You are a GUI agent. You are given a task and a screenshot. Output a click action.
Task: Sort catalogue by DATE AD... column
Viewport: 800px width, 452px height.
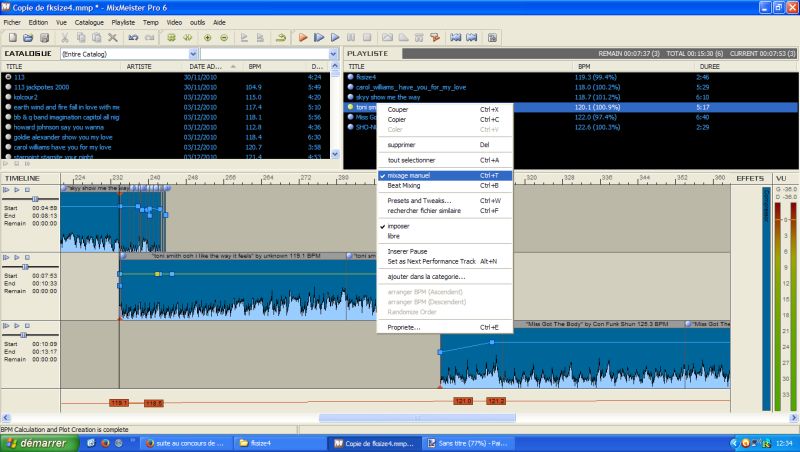(212, 66)
